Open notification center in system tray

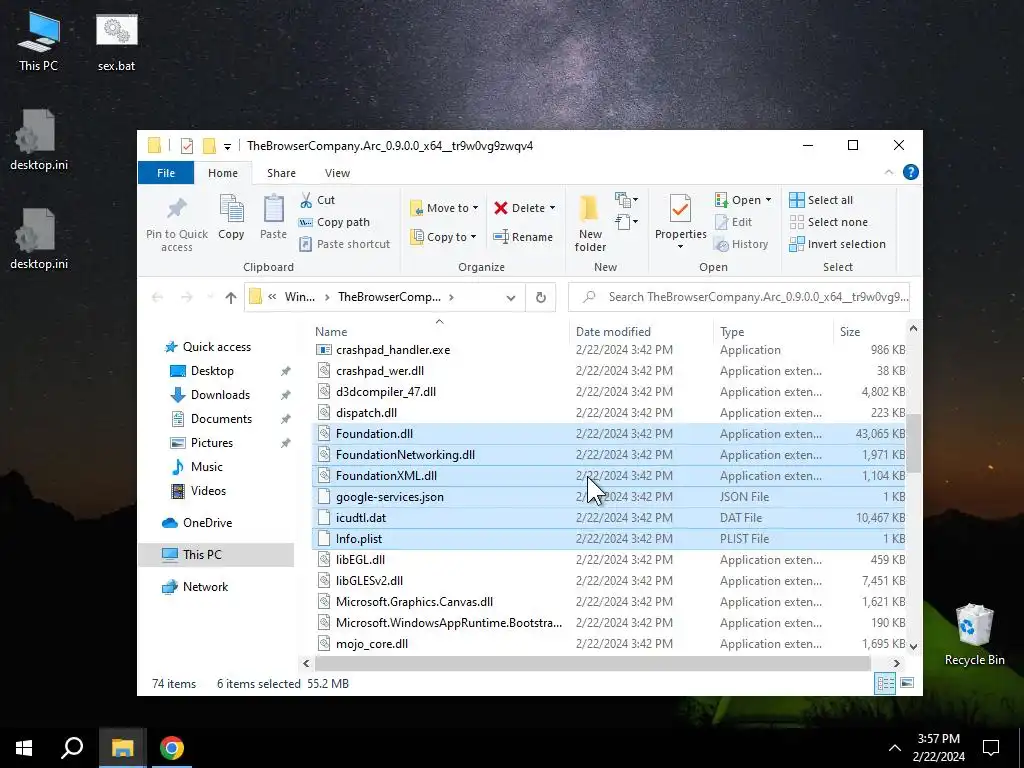[x=991, y=748]
